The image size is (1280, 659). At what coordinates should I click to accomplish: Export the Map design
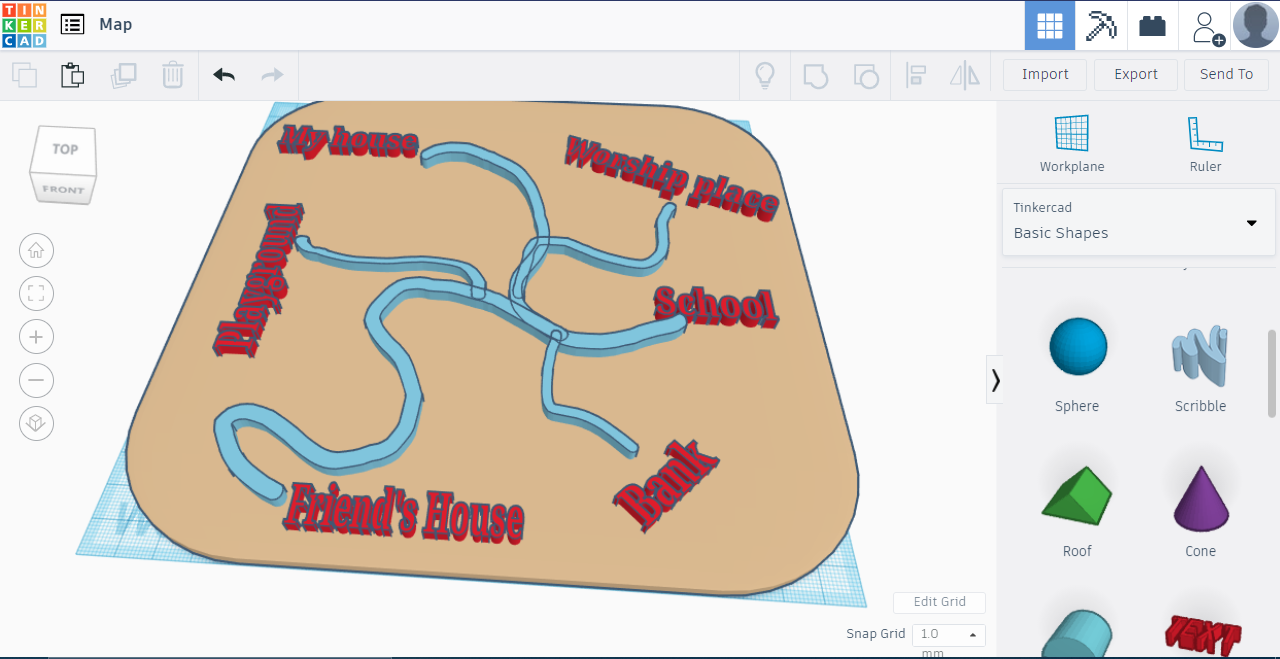(x=1135, y=74)
